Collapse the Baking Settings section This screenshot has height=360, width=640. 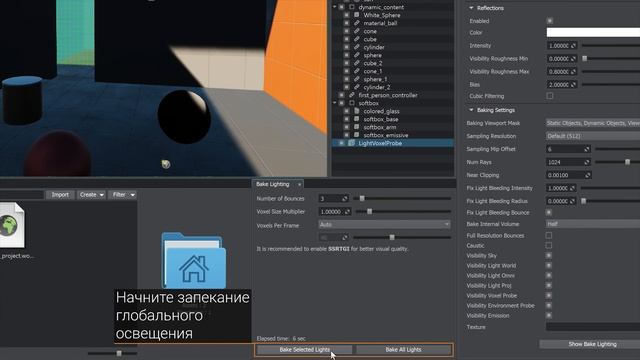click(471, 110)
